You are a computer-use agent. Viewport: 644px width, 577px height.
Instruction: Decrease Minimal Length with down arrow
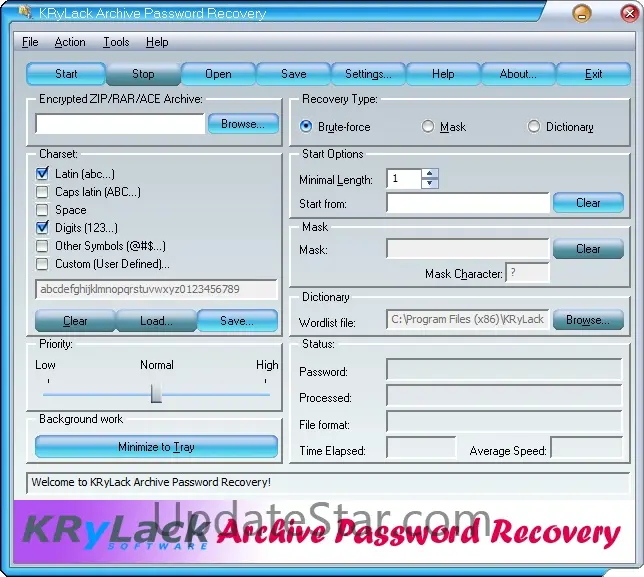tap(430, 183)
